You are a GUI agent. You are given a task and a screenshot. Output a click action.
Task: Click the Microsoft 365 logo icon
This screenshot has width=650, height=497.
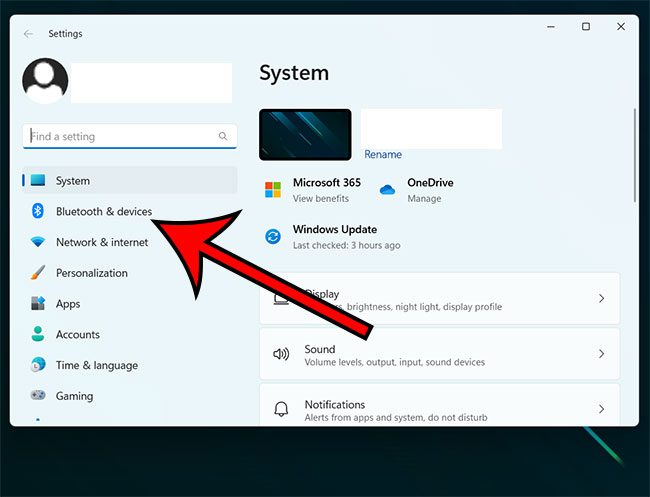pos(273,190)
